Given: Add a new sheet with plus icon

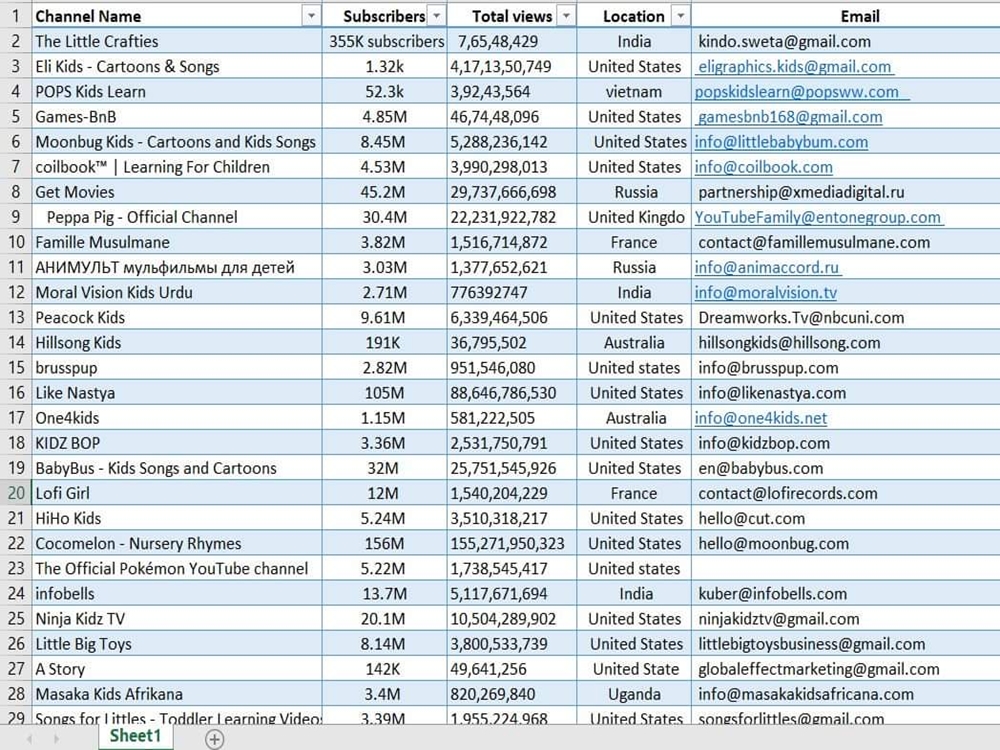Looking at the screenshot, I should [214, 739].
